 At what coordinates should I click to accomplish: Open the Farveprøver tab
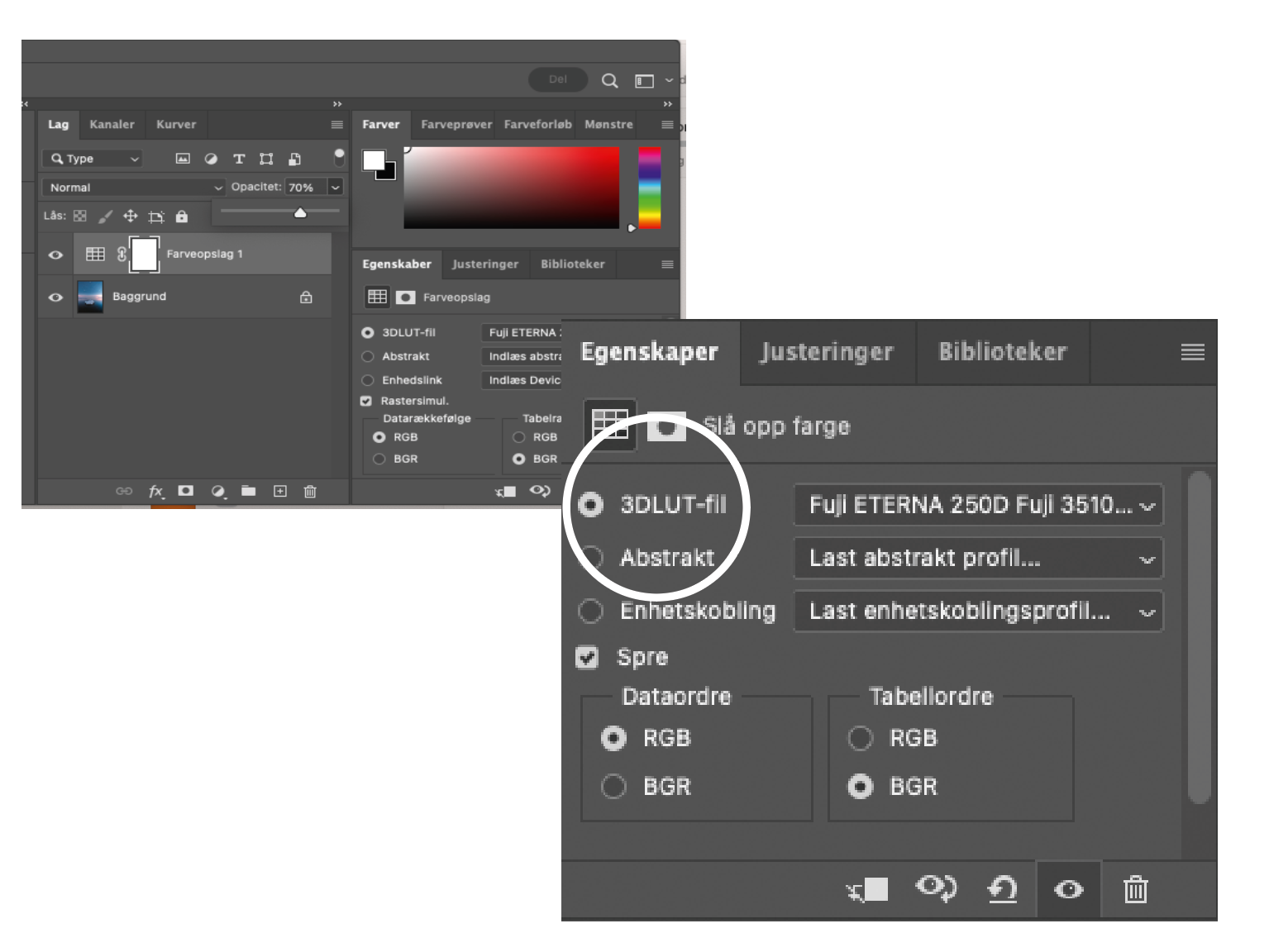(456, 125)
